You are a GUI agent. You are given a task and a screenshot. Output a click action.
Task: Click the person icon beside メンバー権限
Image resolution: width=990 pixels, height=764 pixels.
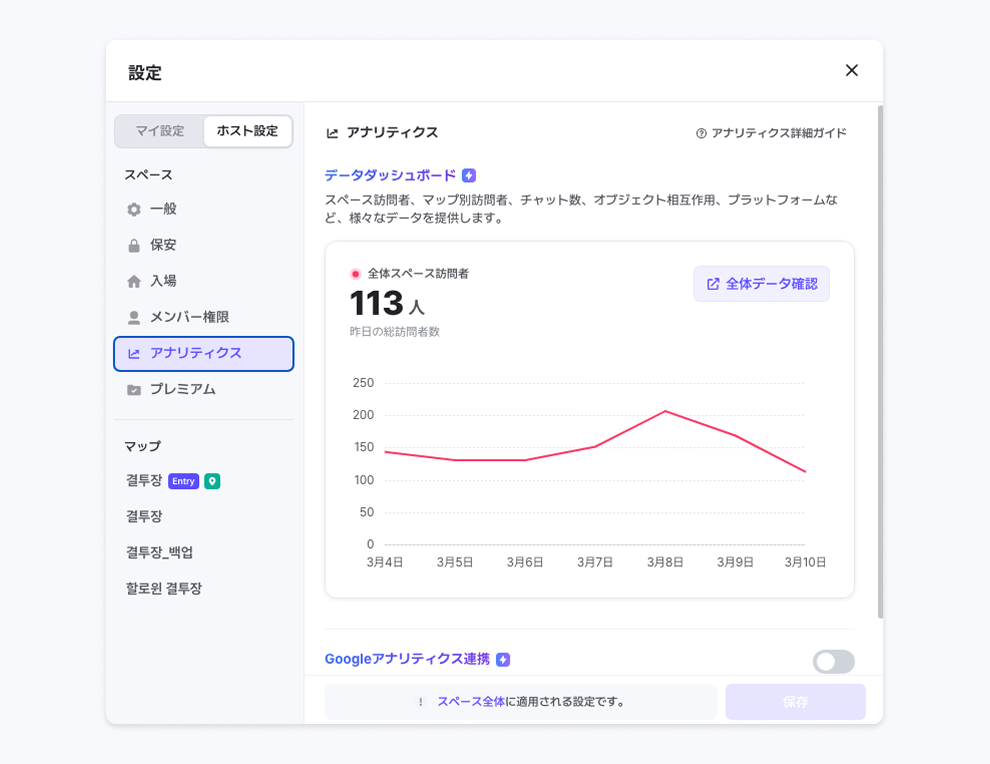(134, 318)
